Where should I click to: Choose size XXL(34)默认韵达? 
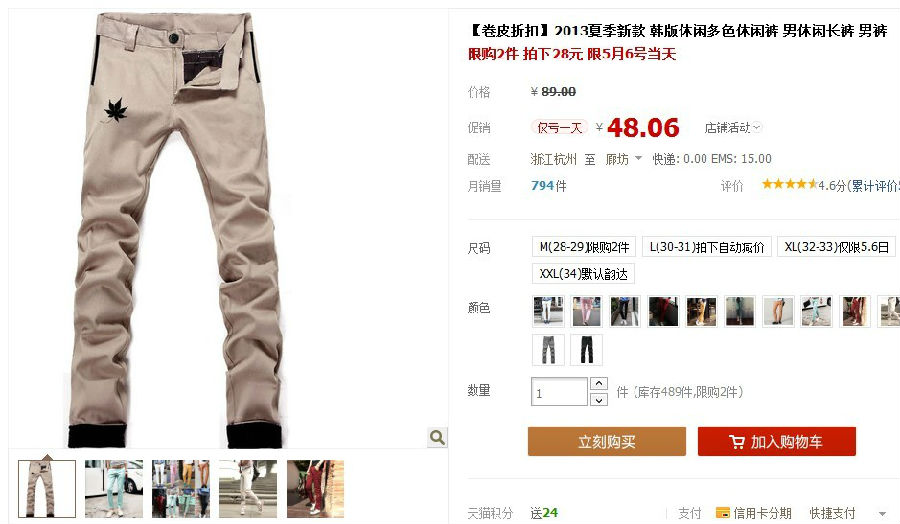(x=583, y=274)
